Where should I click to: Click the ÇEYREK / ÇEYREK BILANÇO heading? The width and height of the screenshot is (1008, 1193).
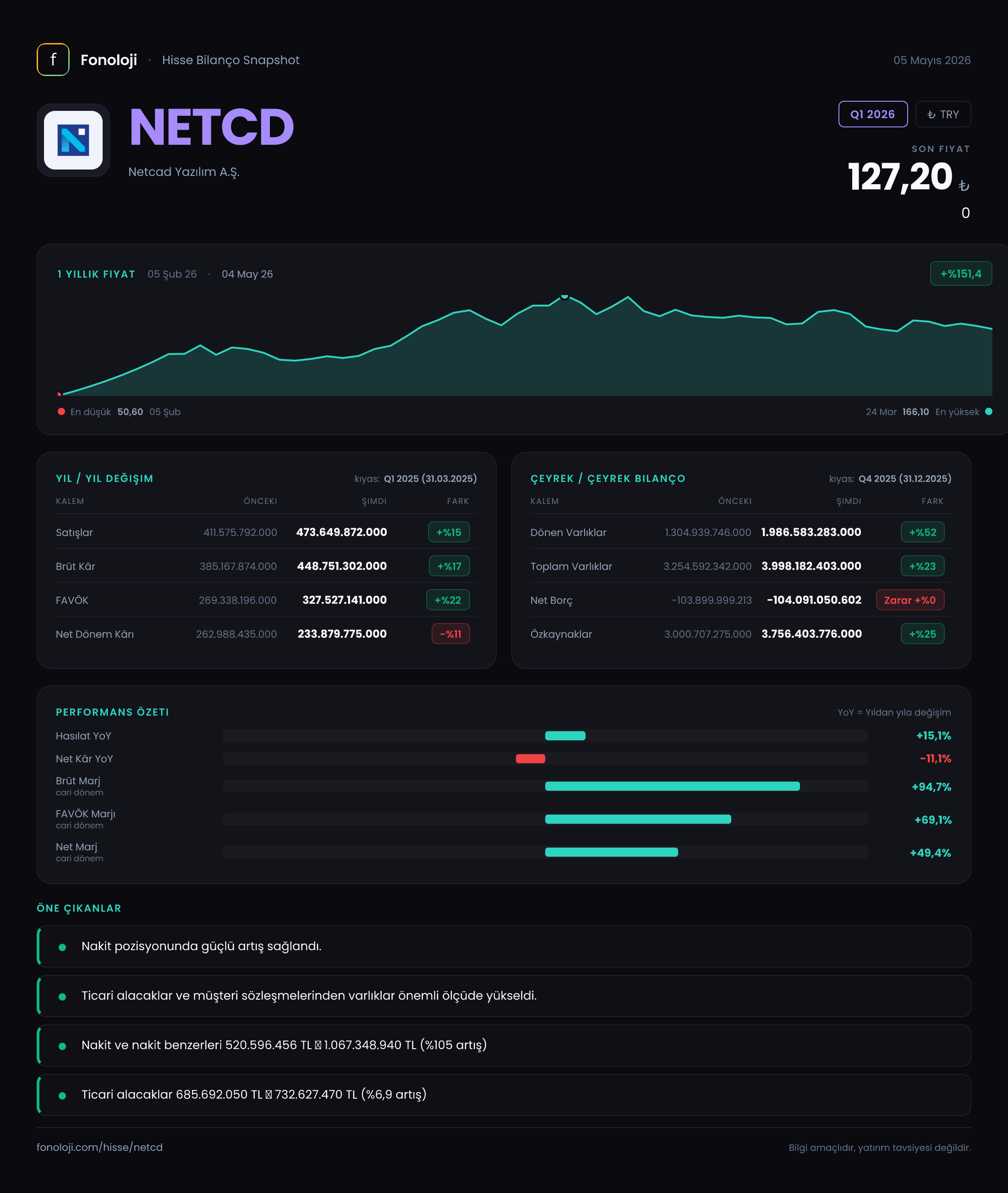click(608, 479)
